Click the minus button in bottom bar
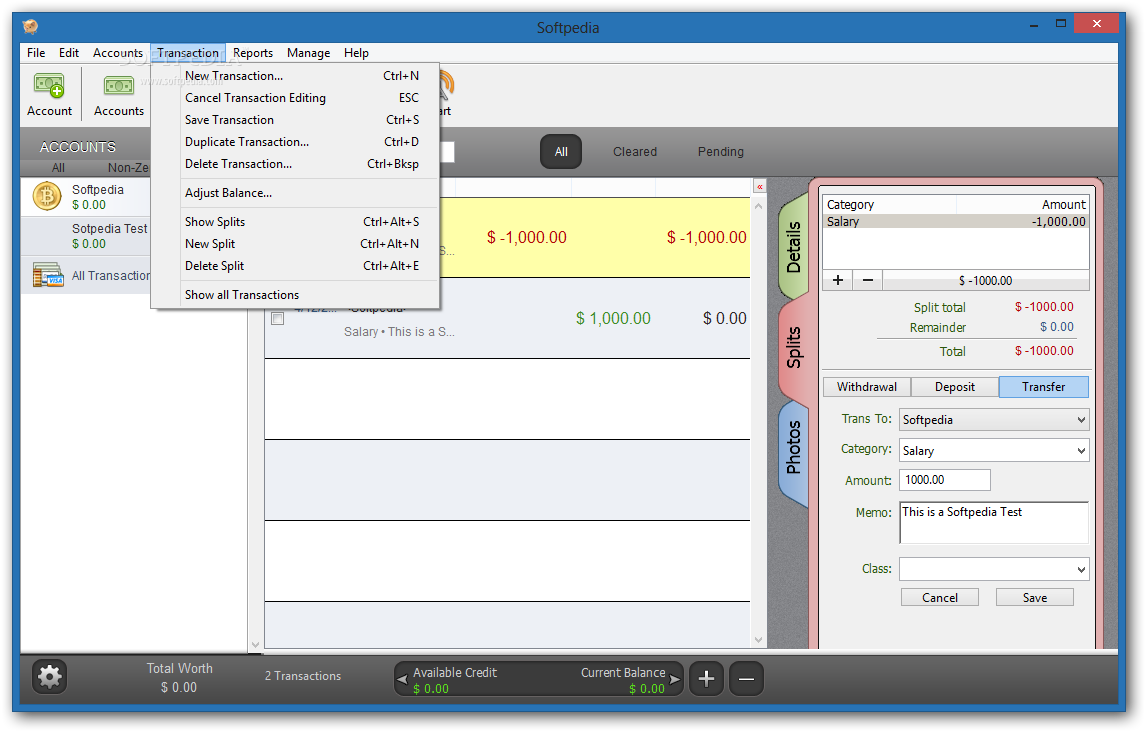The height and width of the screenshot is (732, 1146). pyautogui.click(x=746, y=679)
